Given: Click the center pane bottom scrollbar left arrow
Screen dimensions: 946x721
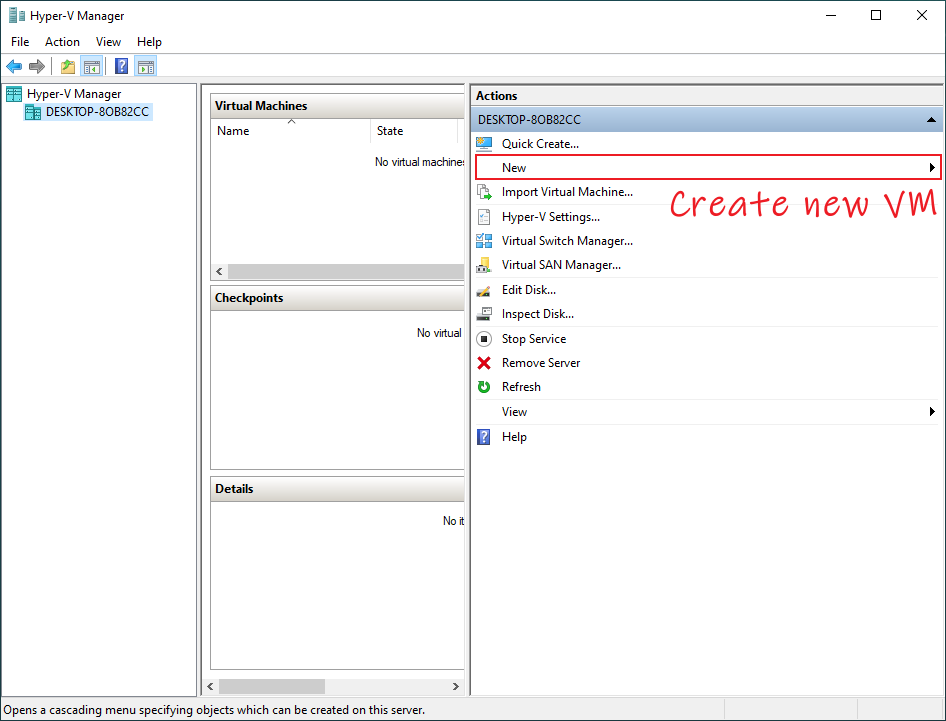Looking at the screenshot, I should coord(210,687).
